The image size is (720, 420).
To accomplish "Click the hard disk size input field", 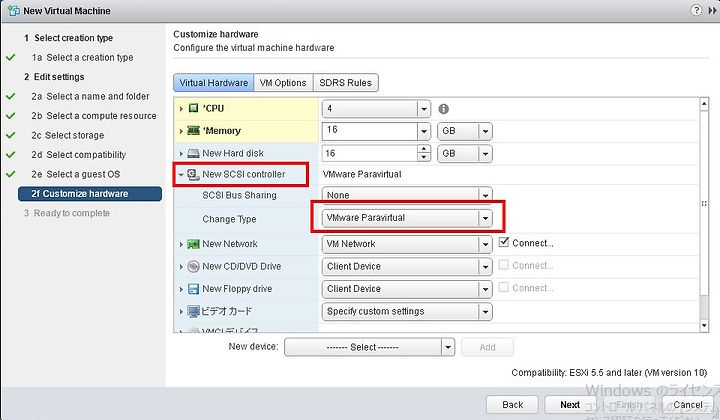I will [x=370, y=154].
